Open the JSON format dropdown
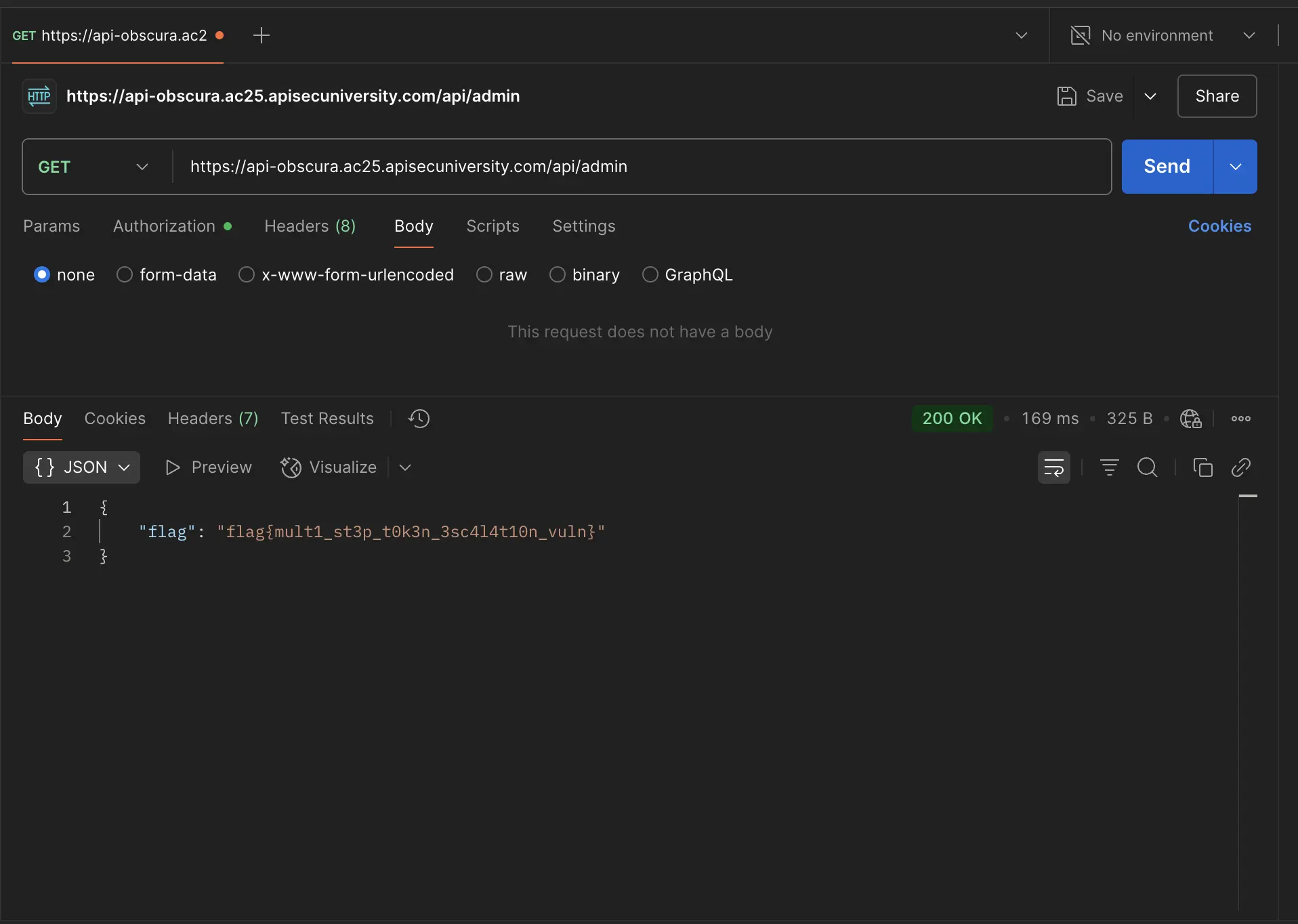 pos(82,467)
